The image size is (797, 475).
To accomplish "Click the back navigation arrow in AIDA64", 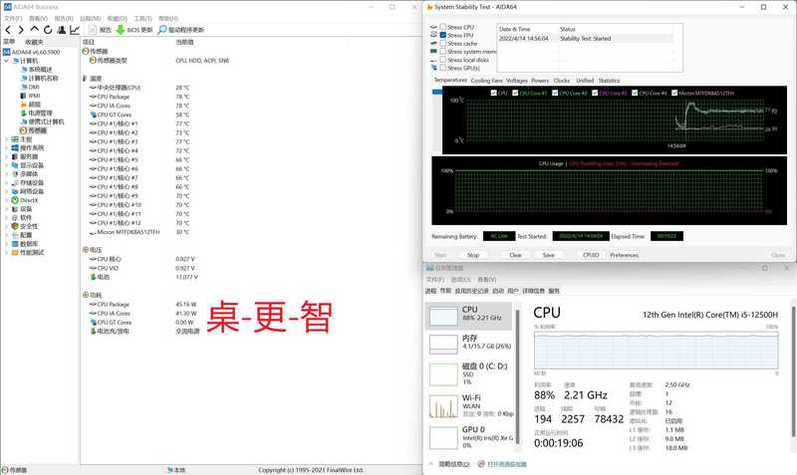I will pyautogui.click(x=8, y=30).
